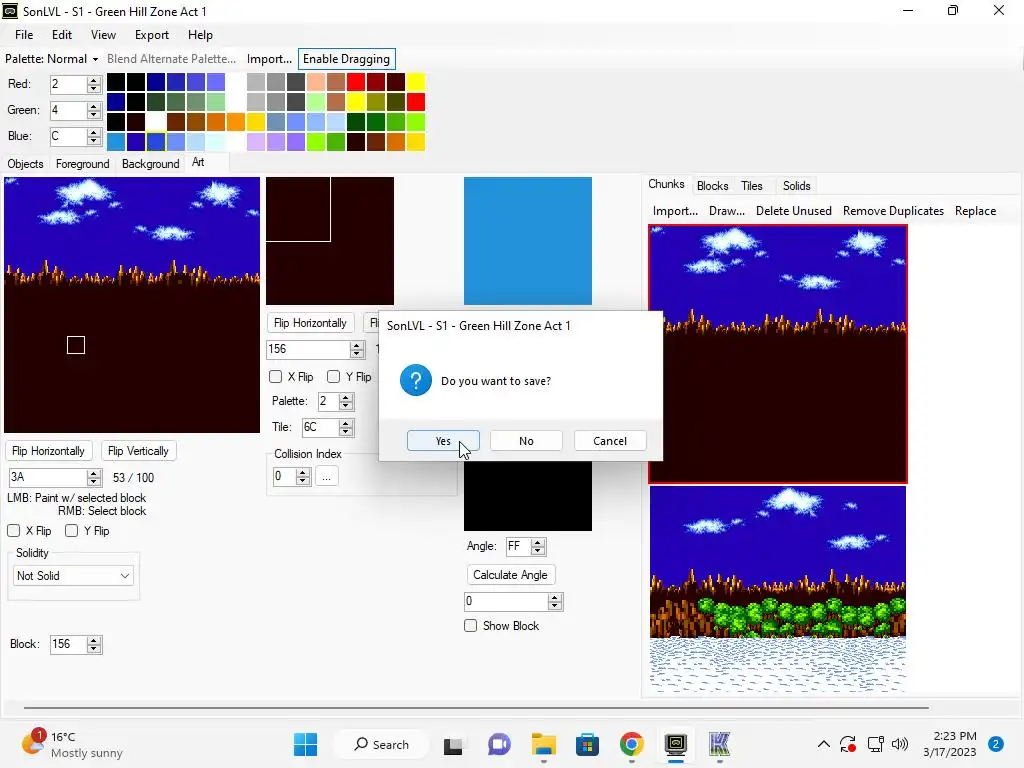Click the Replace button
This screenshot has height=768, width=1024.
[975, 211]
